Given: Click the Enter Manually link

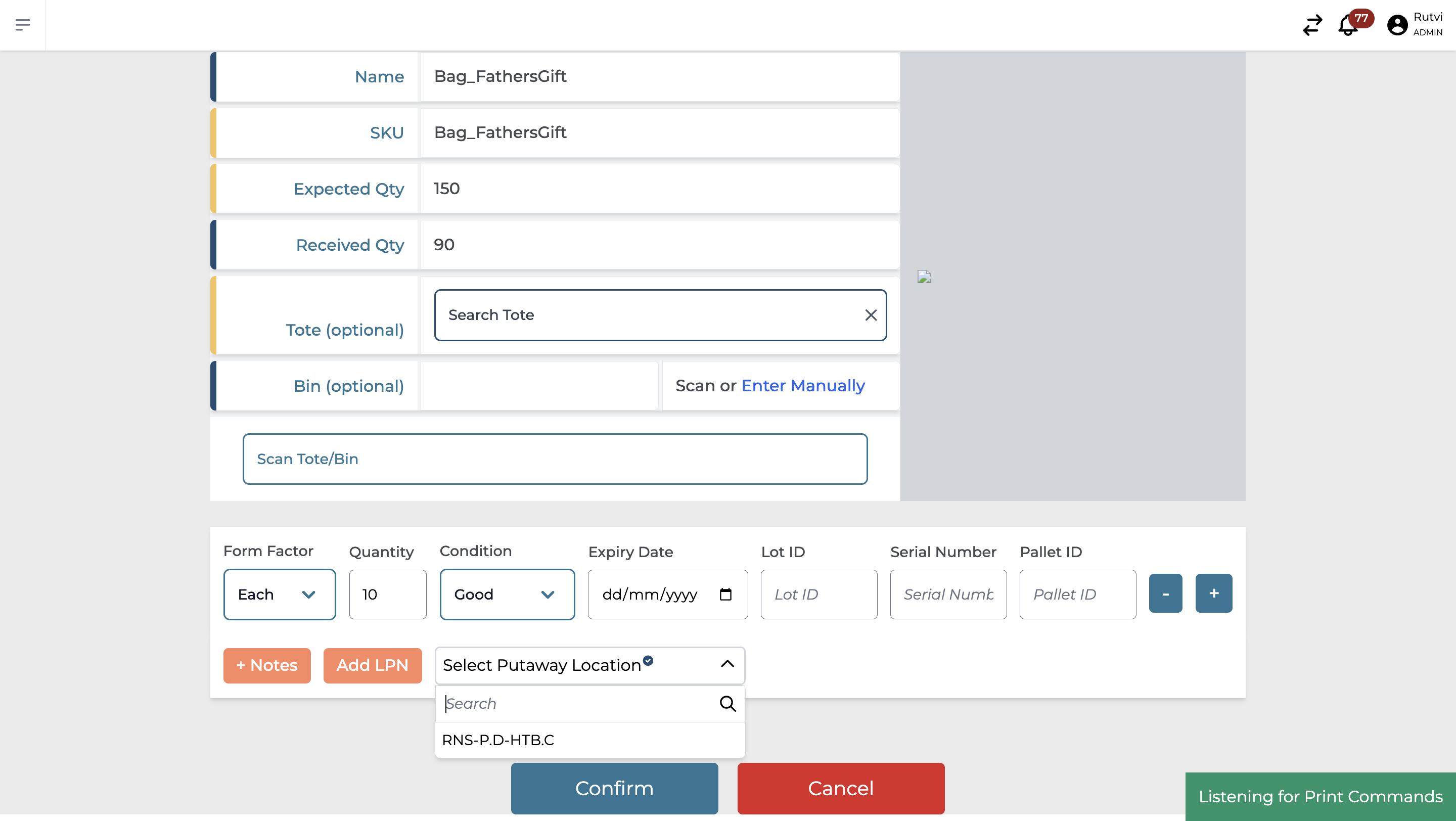Looking at the screenshot, I should (803, 386).
